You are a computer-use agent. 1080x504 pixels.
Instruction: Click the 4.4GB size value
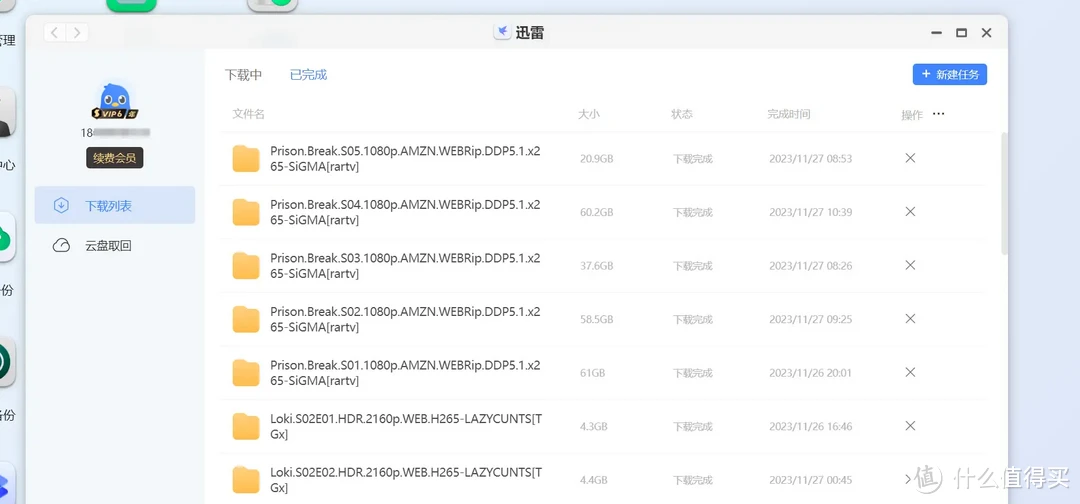[594, 480]
